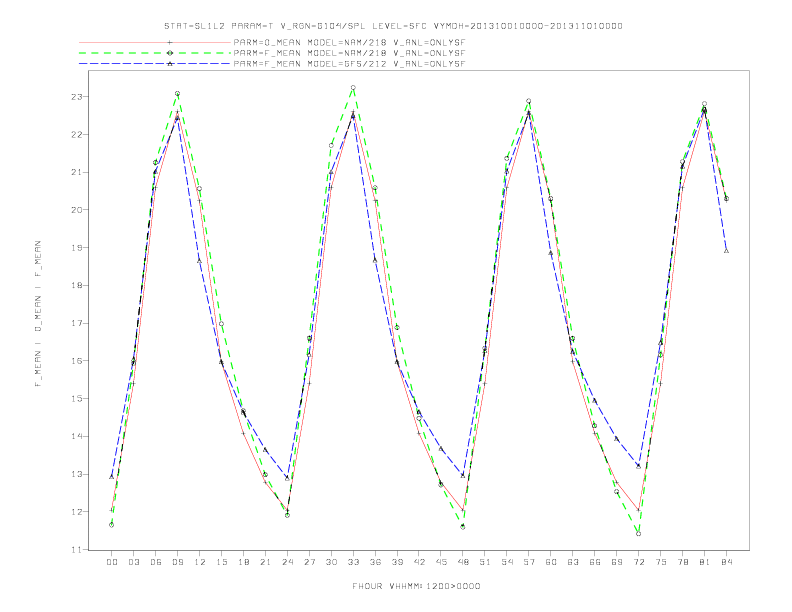Click green circle data point at hour 09 peak
This screenshot has height=612, width=792.
click(x=177, y=93)
